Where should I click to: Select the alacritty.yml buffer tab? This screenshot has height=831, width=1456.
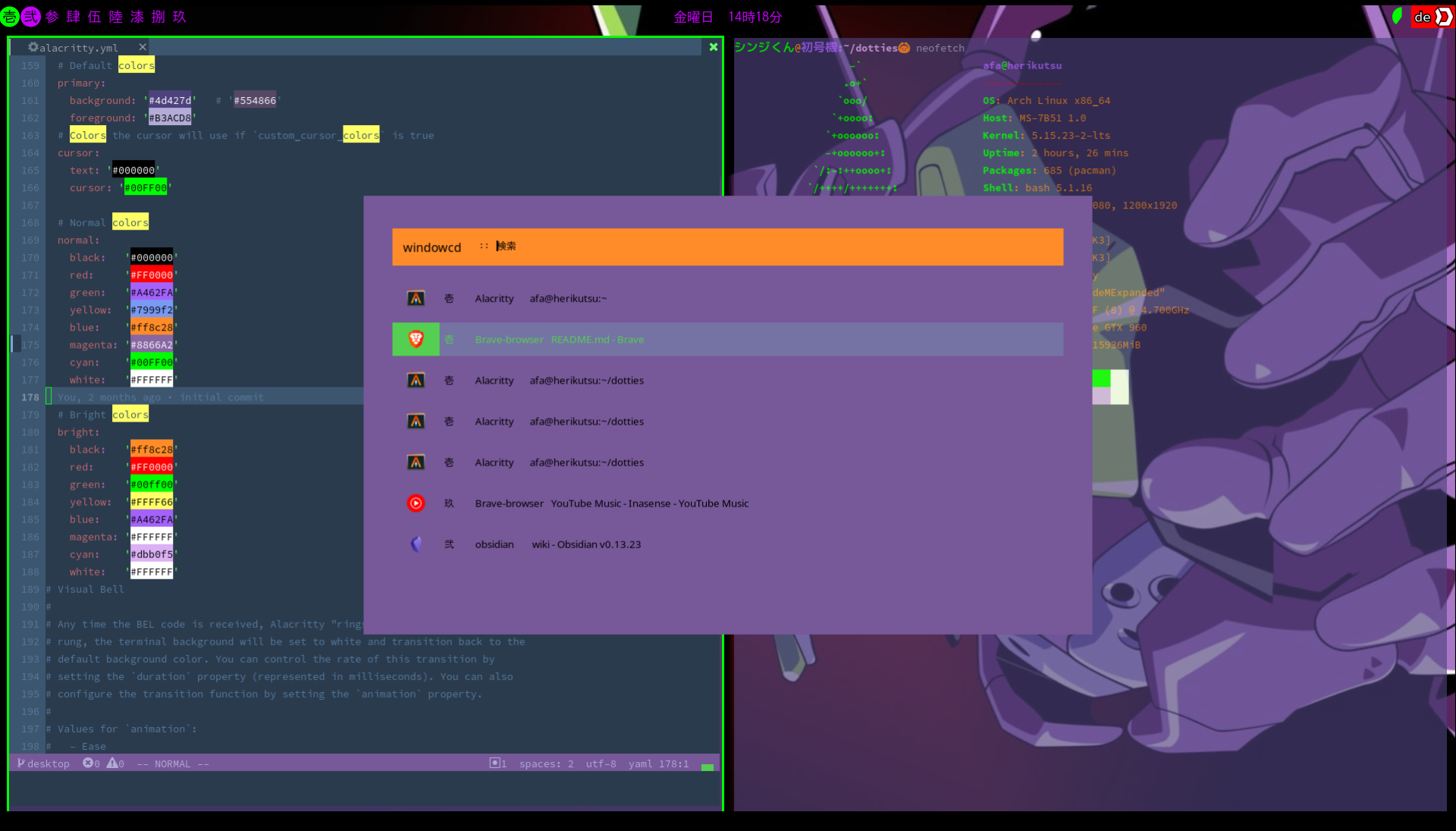pyautogui.click(x=79, y=47)
